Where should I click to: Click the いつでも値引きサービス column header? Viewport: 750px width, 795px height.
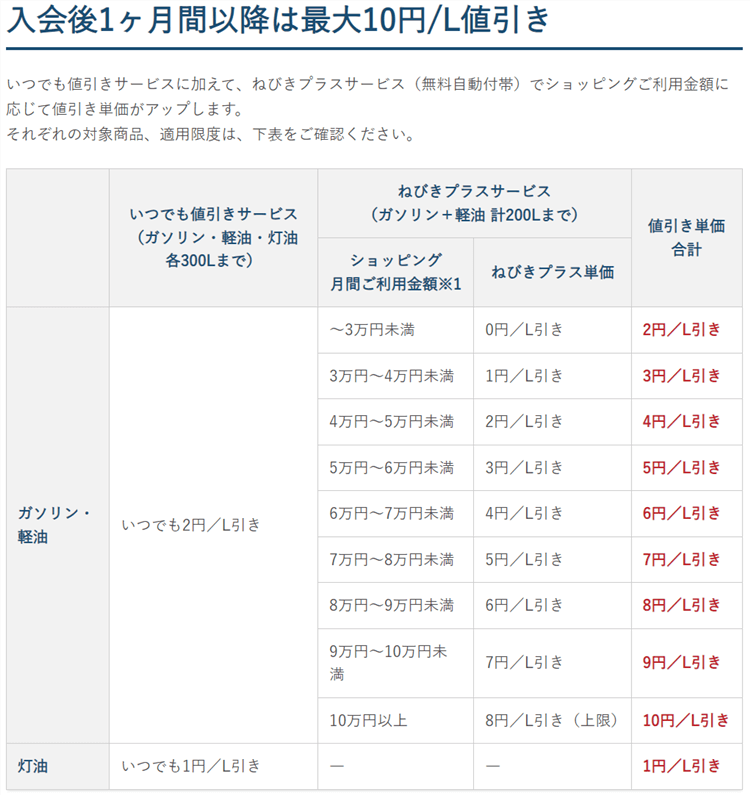(213, 237)
